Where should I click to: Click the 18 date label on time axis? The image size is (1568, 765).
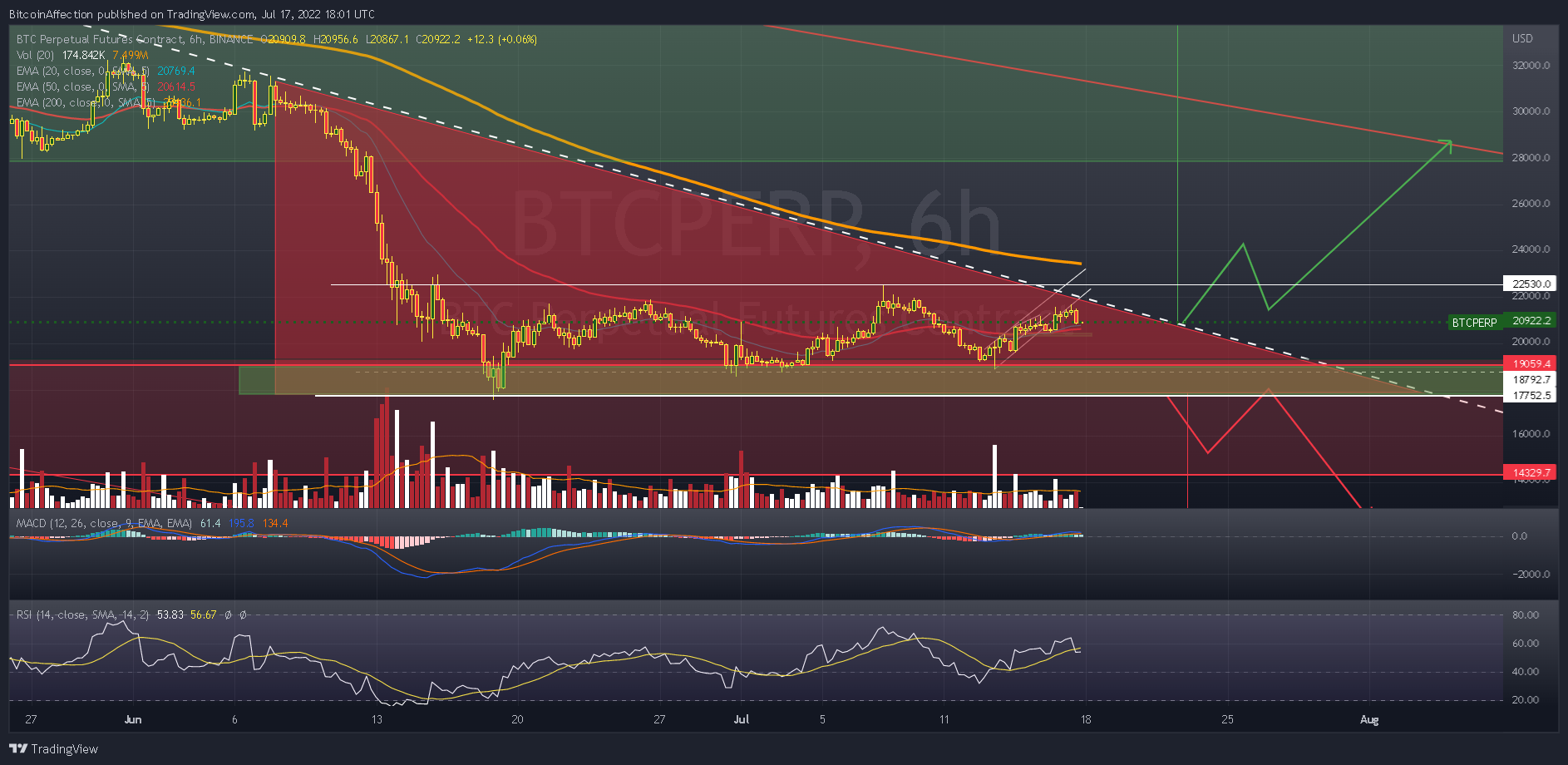pyautogui.click(x=1086, y=719)
